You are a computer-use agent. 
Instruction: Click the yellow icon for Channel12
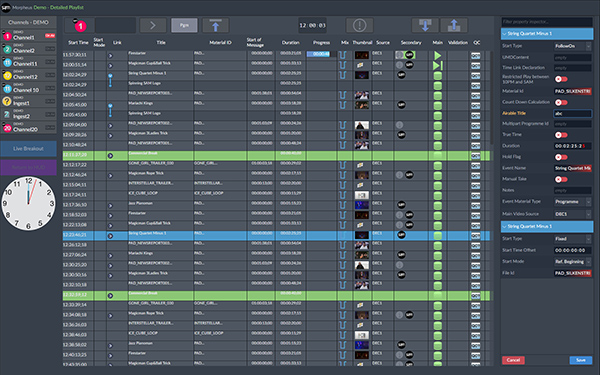[7, 76]
